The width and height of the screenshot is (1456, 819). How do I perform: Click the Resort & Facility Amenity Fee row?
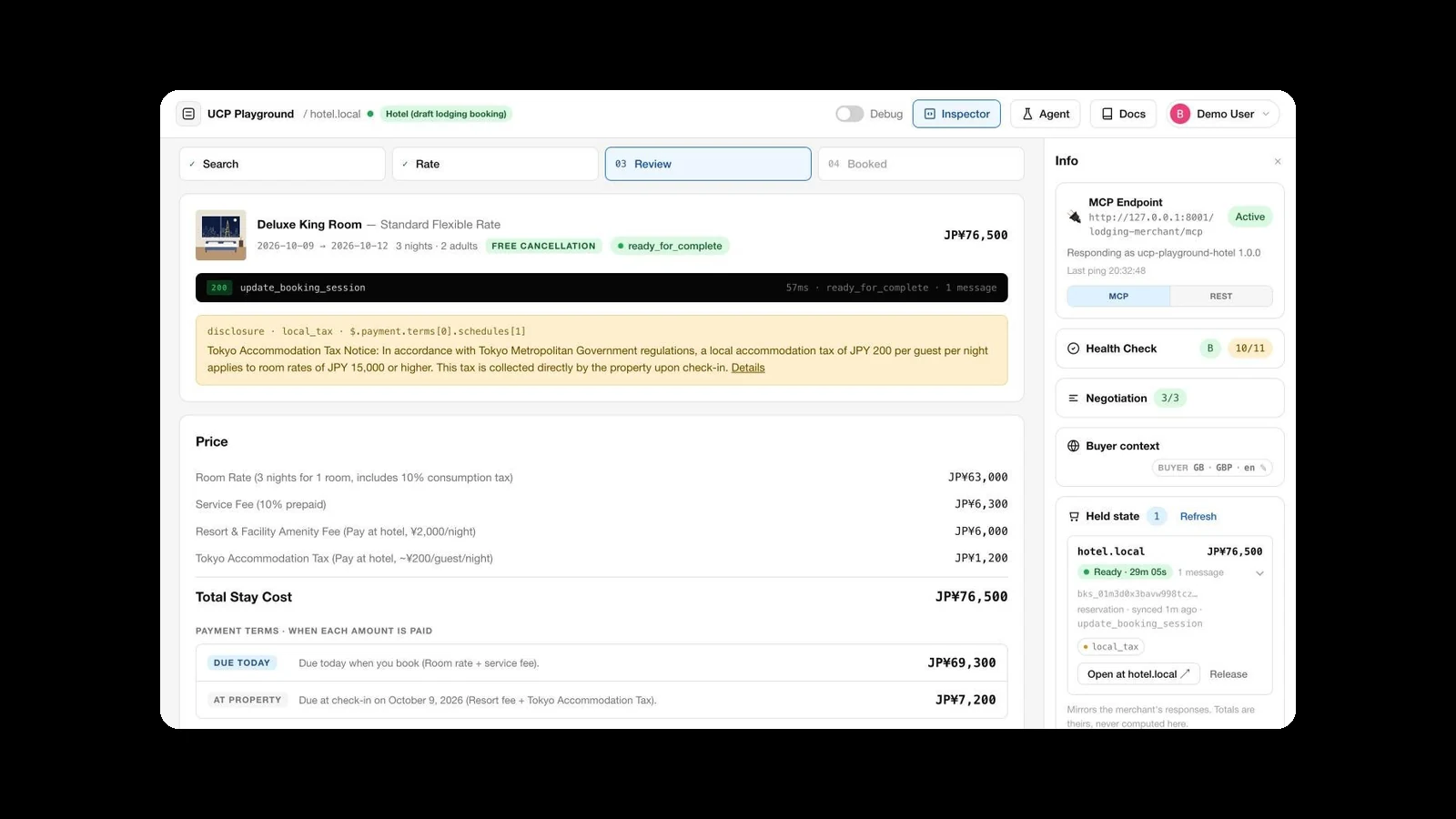click(602, 531)
